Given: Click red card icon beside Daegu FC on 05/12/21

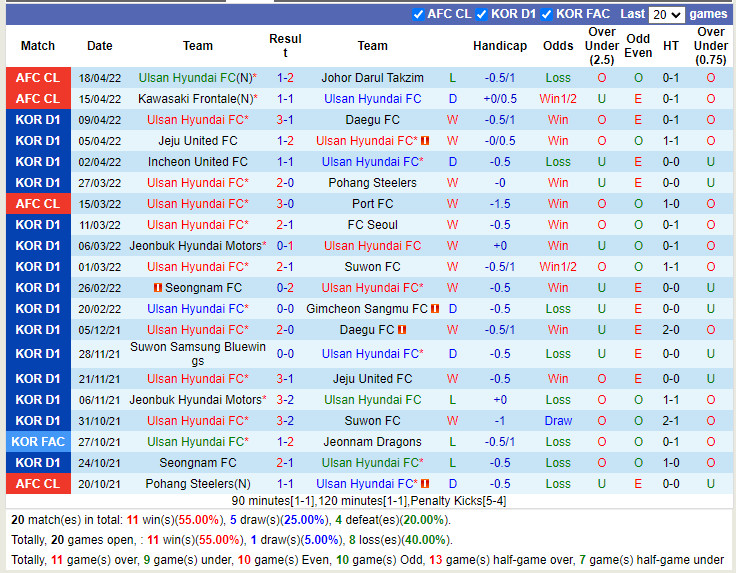Looking at the screenshot, I should point(402,330).
